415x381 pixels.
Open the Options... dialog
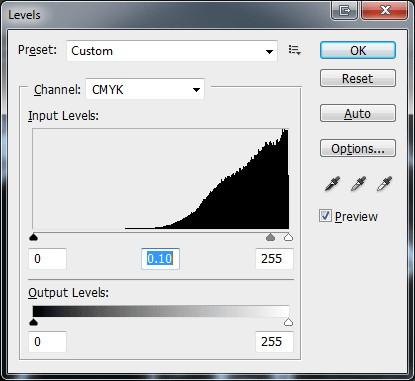tap(358, 148)
